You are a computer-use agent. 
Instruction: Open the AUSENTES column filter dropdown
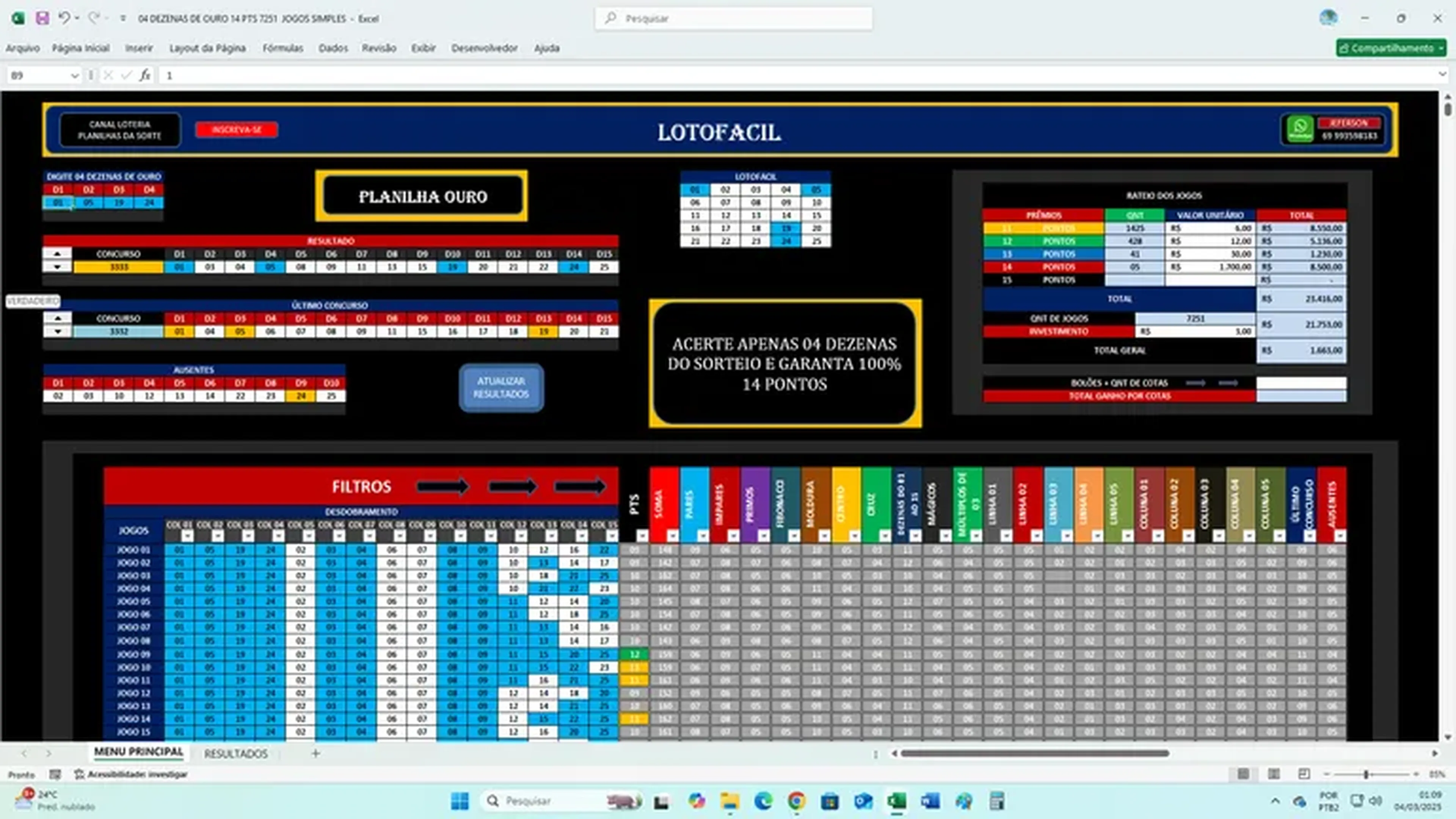click(x=1340, y=535)
